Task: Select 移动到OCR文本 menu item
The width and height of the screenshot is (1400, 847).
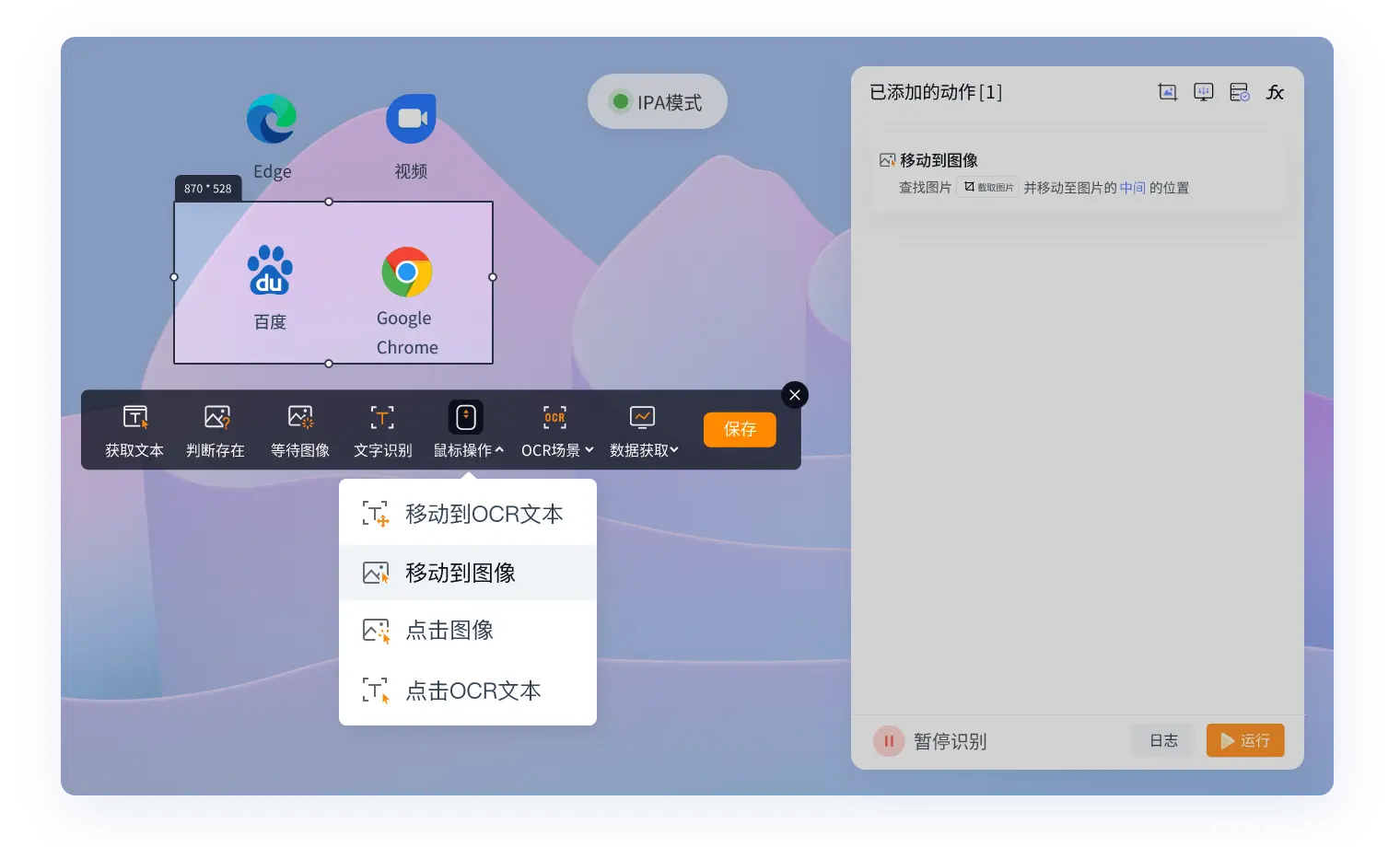Action: coord(468,514)
